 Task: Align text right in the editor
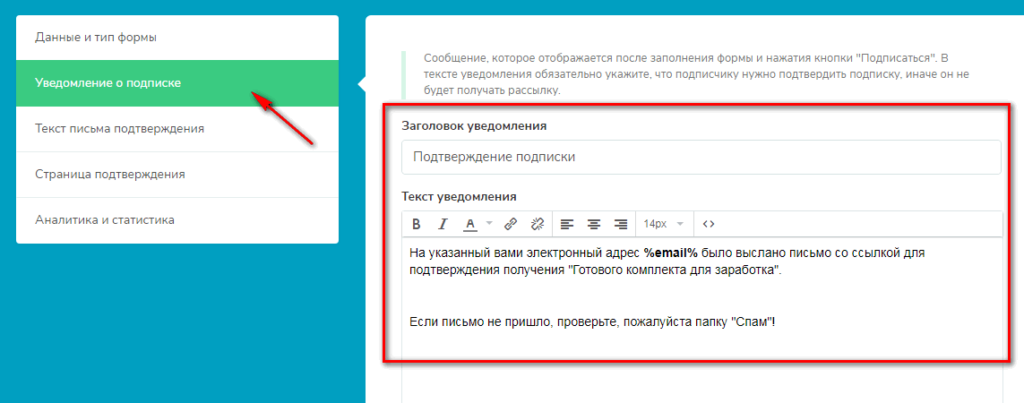(620, 224)
